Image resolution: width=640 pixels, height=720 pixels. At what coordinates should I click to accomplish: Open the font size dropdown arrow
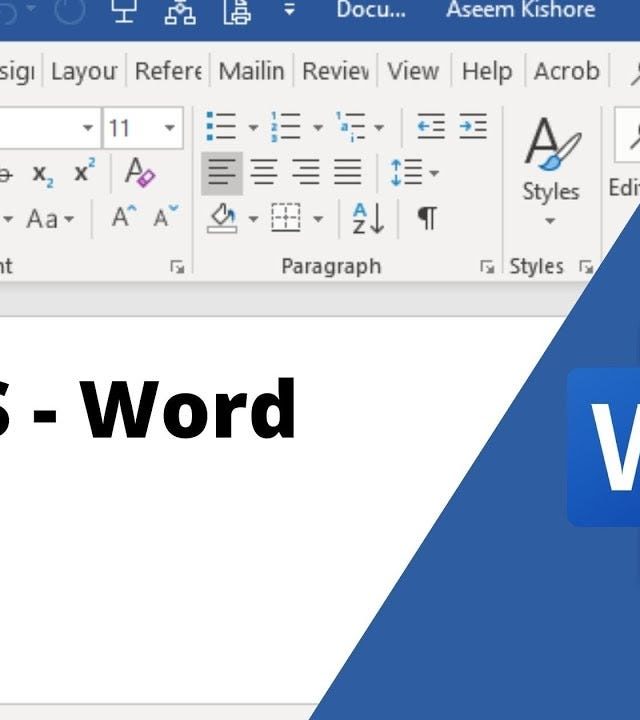point(169,128)
